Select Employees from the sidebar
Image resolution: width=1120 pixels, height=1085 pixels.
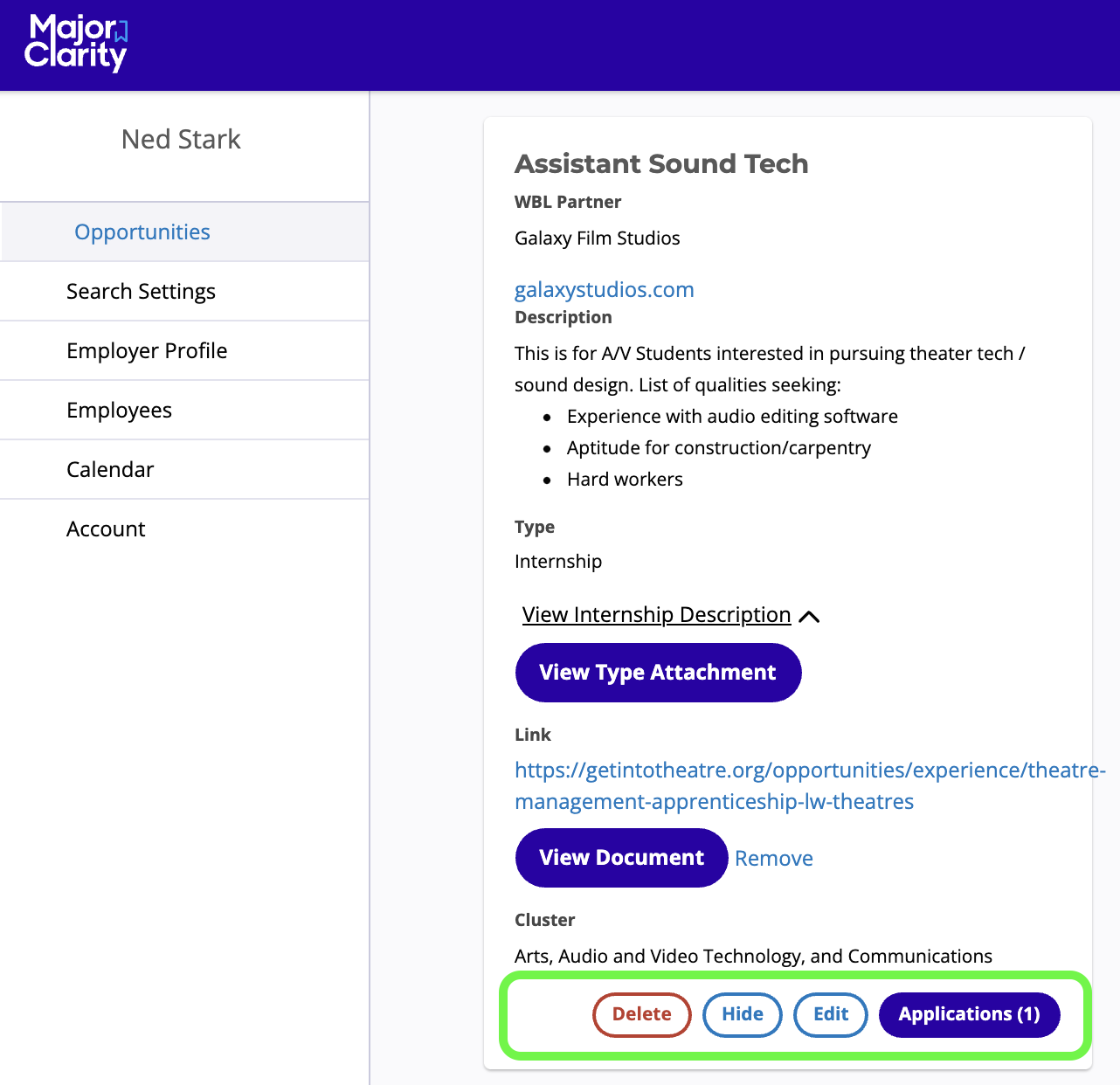(x=119, y=411)
